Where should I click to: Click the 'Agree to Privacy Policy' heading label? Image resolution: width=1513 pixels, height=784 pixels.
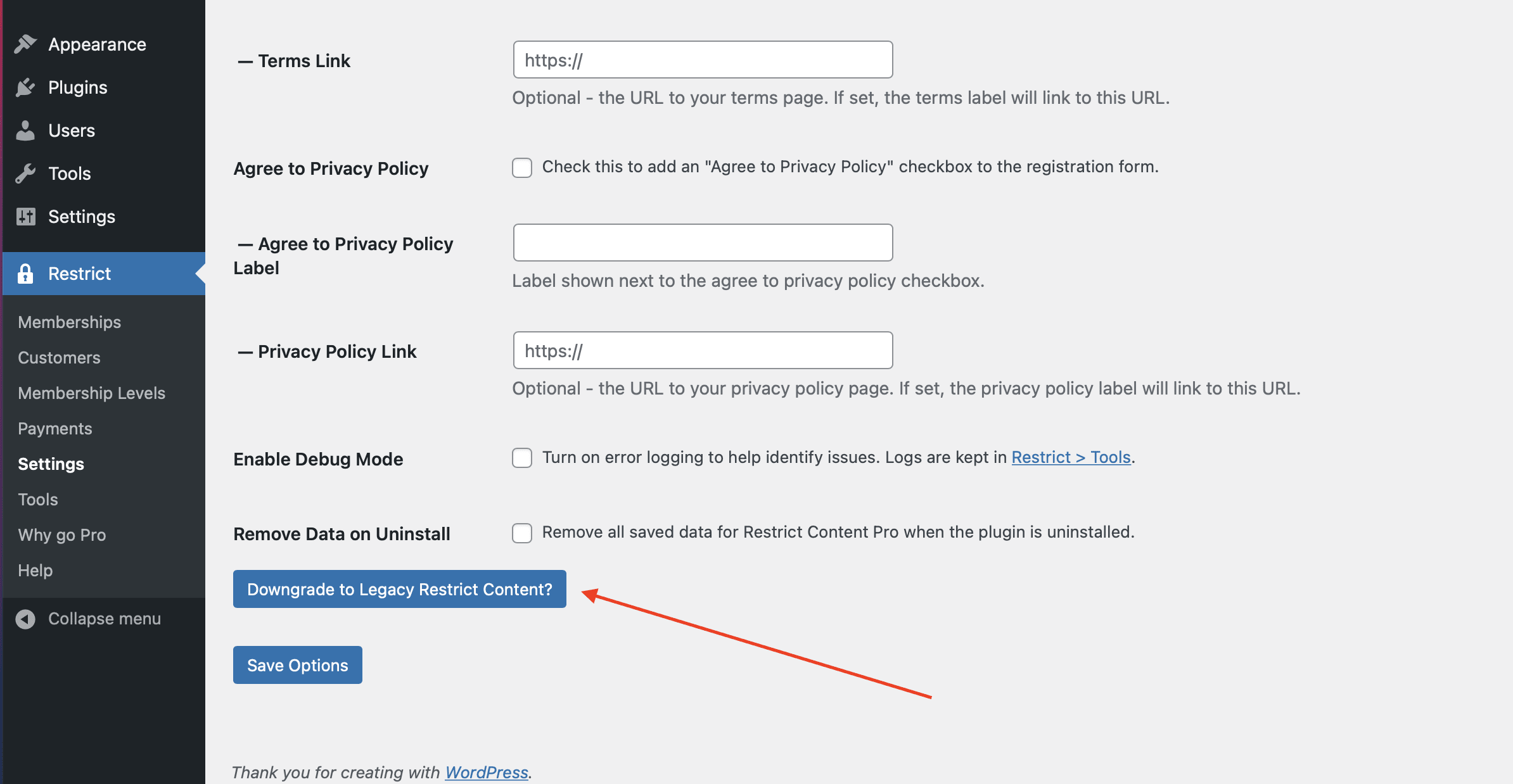pos(331,168)
